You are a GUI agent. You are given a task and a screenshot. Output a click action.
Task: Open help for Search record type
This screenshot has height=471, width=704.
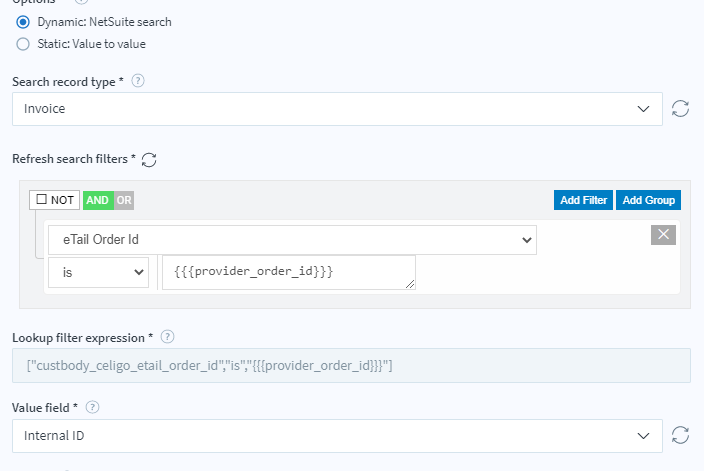tap(138, 81)
